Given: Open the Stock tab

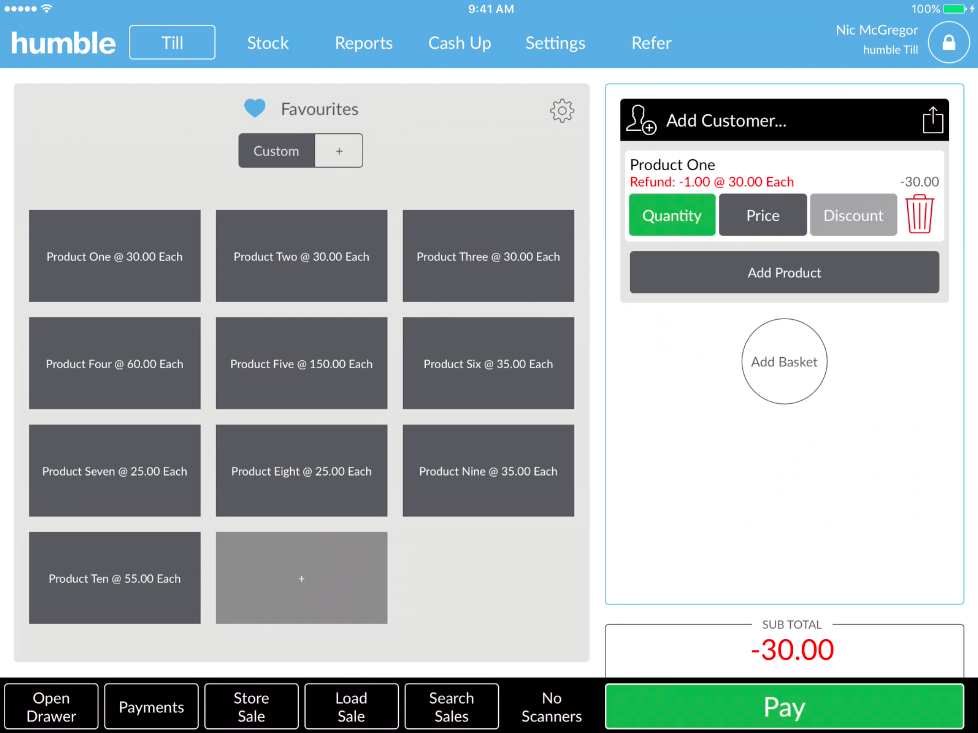Looking at the screenshot, I should tap(268, 43).
